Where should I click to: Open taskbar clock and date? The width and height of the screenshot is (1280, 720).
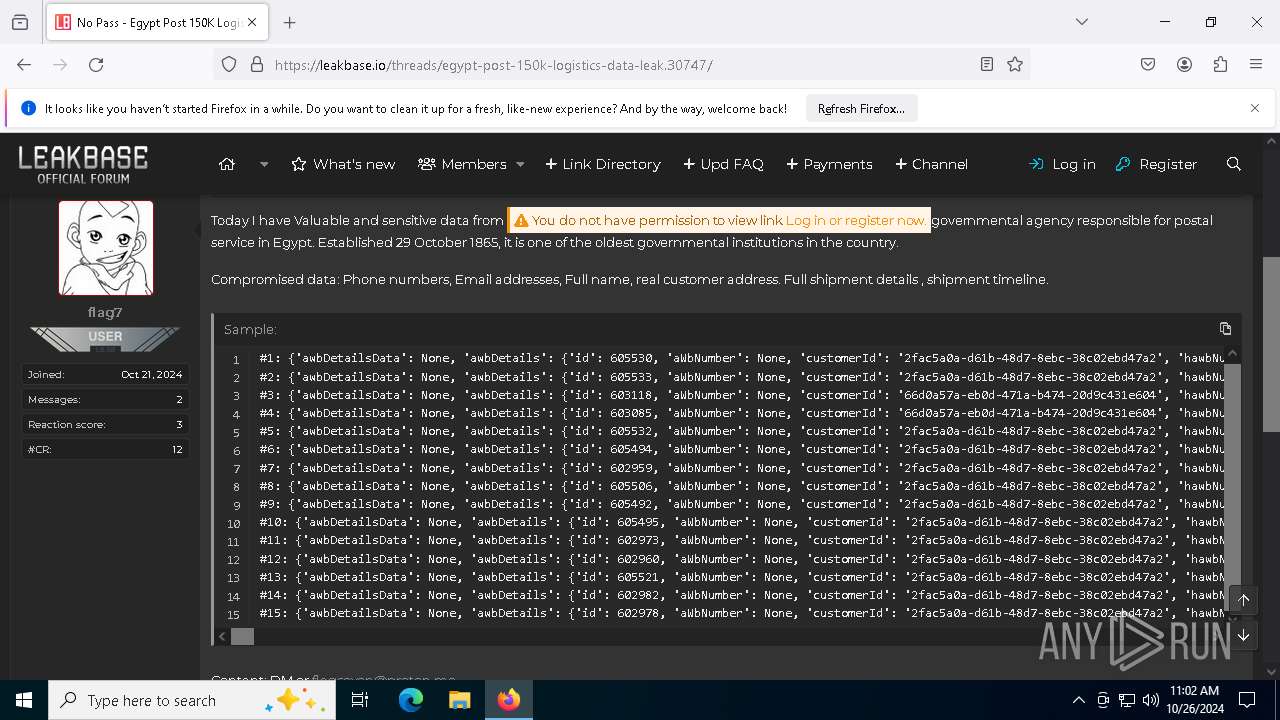tap(1194, 700)
